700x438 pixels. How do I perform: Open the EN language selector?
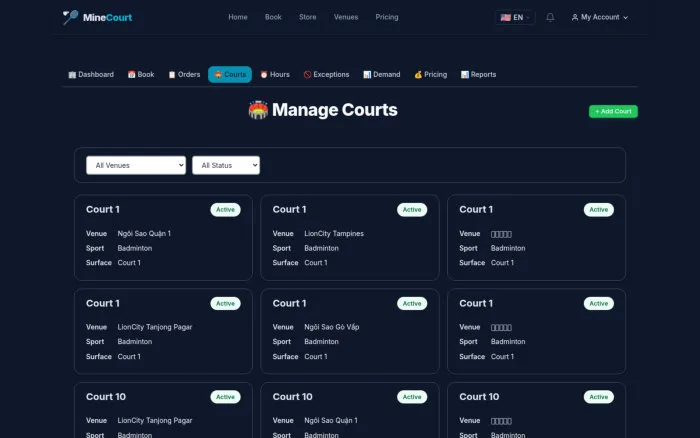click(515, 17)
